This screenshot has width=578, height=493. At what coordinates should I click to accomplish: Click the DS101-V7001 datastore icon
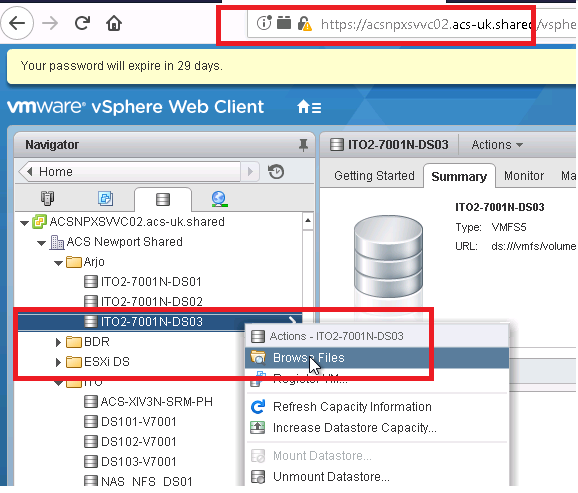90,421
